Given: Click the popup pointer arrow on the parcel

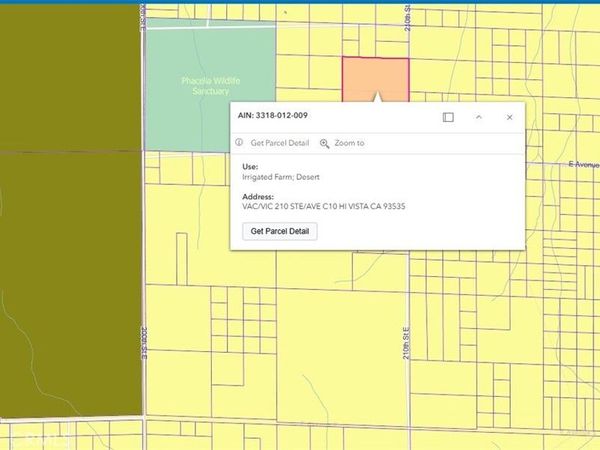Looking at the screenshot, I should pos(376,97).
